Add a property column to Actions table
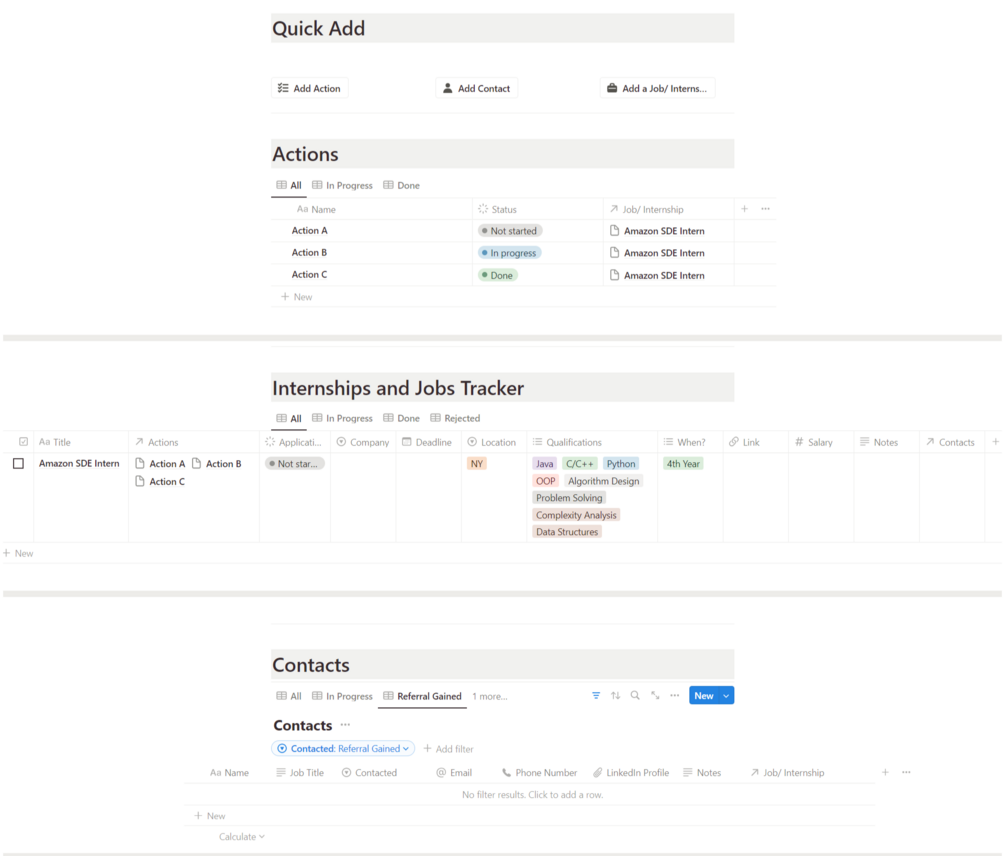This screenshot has height=856, width=1005. 744,209
